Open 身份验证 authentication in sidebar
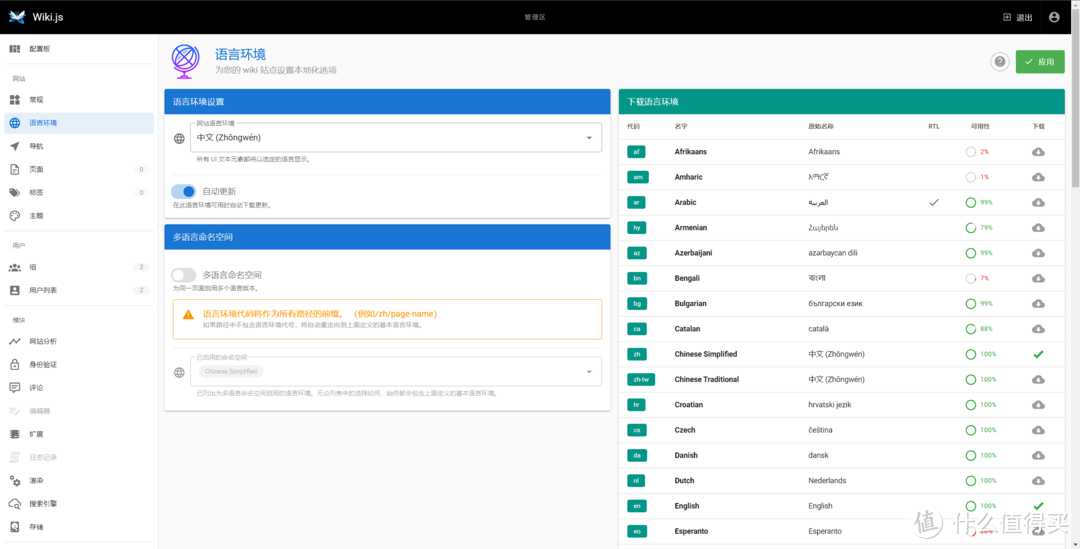 [43, 364]
